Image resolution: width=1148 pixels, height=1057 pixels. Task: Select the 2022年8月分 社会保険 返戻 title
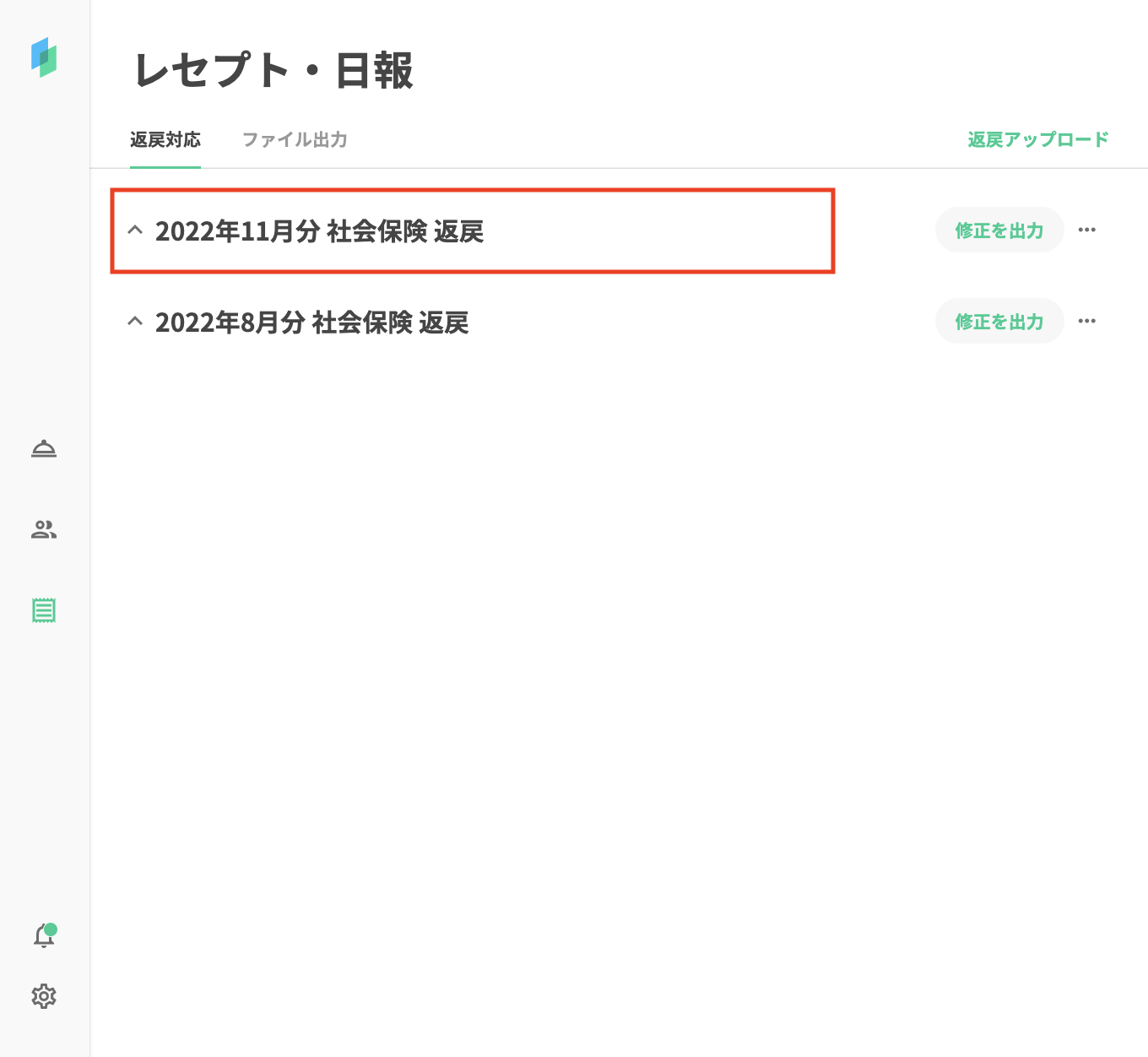(x=311, y=323)
